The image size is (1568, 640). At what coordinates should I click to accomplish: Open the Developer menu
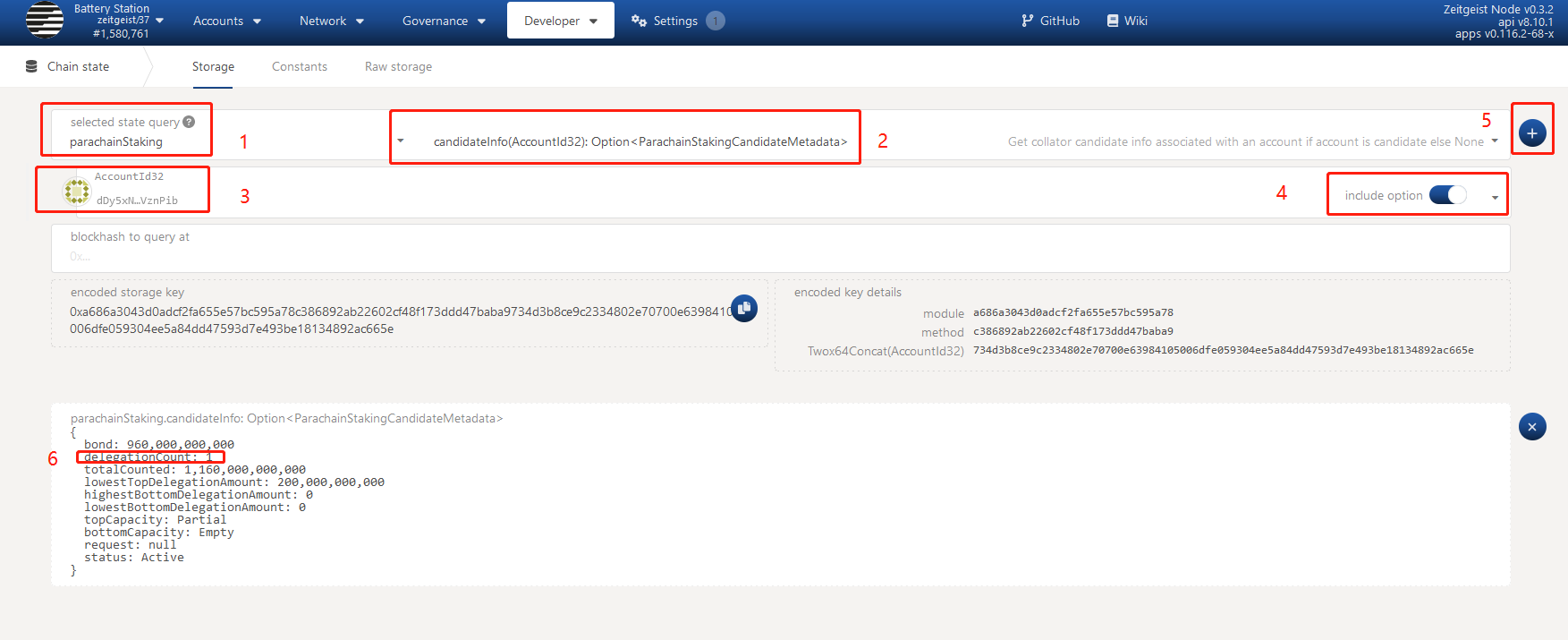pos(560,21)
